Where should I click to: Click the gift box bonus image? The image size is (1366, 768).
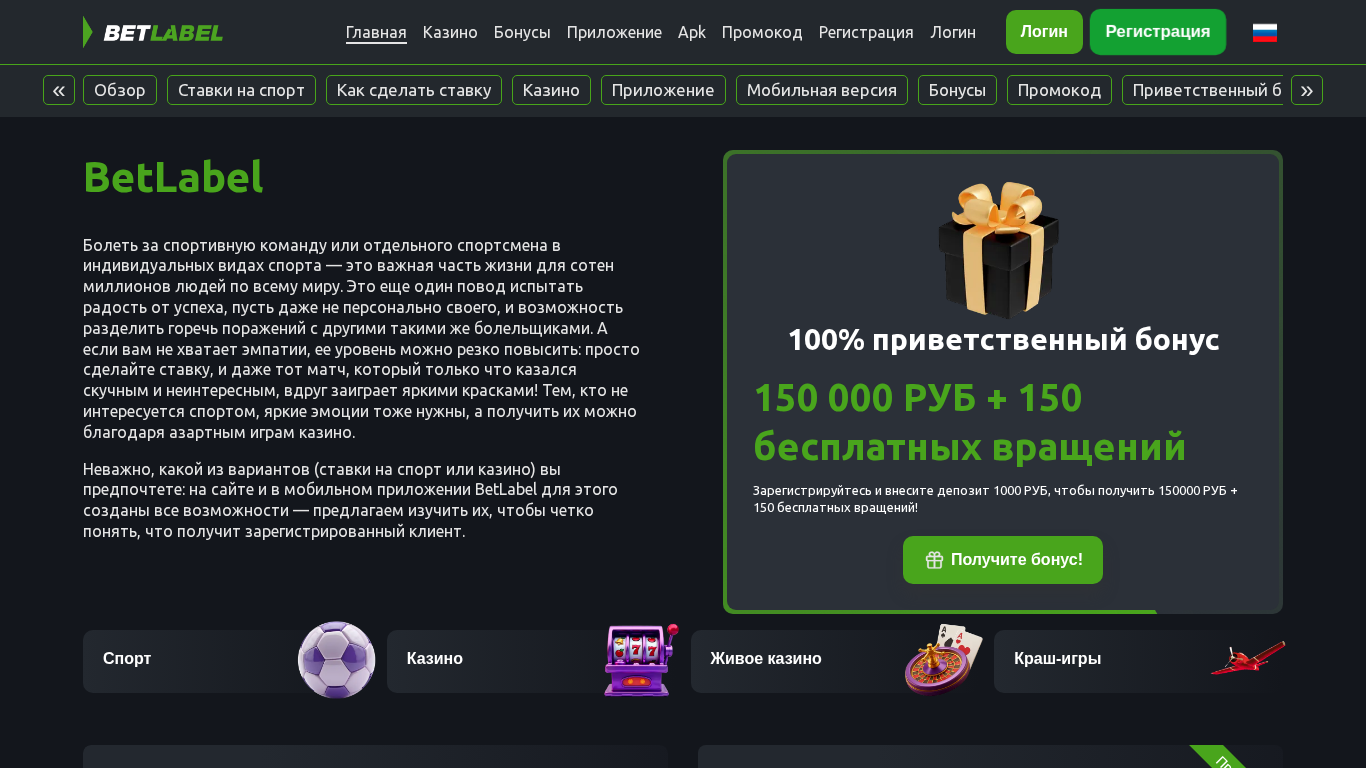coord(998,250)
